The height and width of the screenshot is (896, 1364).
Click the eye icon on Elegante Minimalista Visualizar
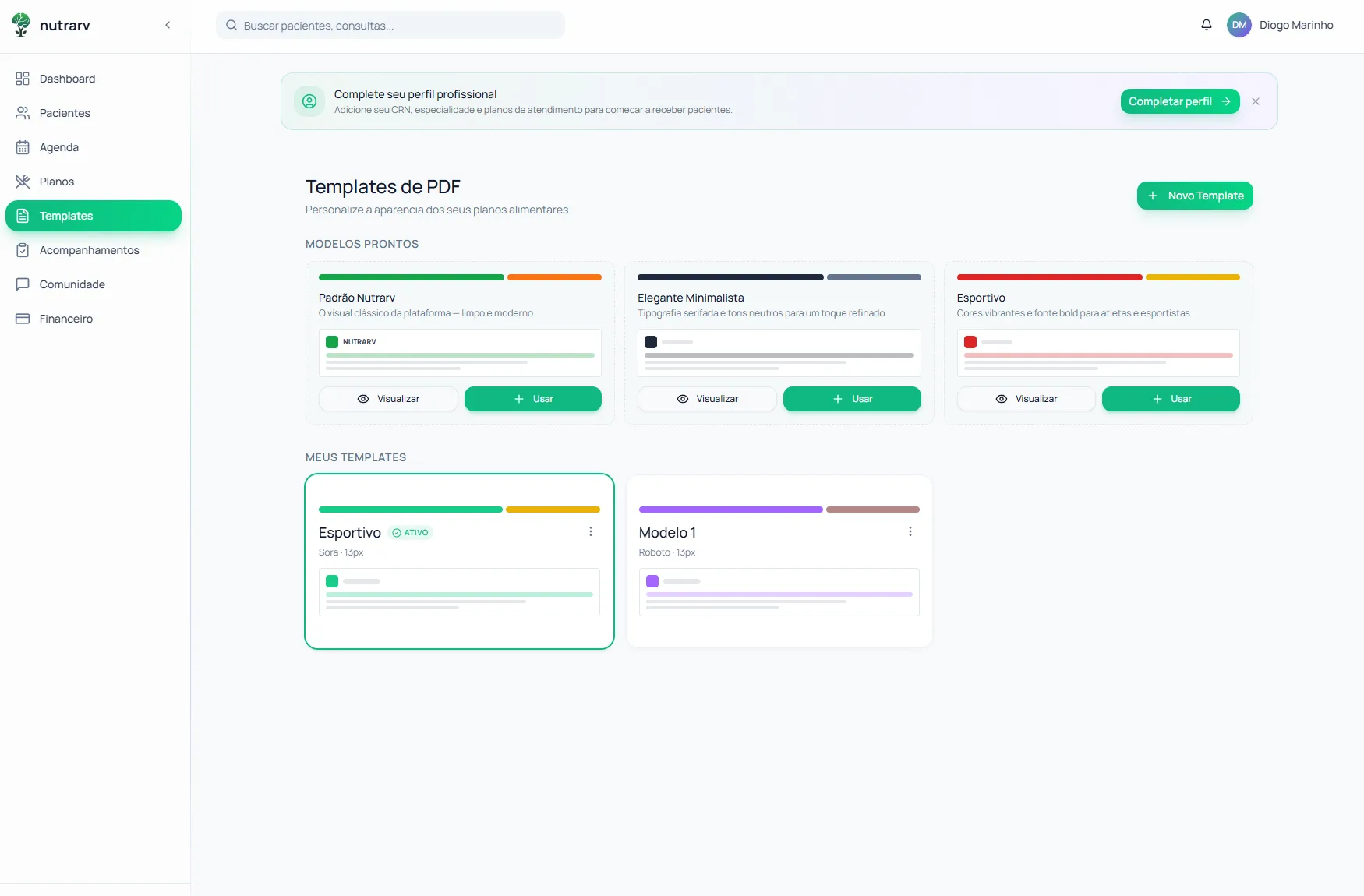[x=682, y=399]
